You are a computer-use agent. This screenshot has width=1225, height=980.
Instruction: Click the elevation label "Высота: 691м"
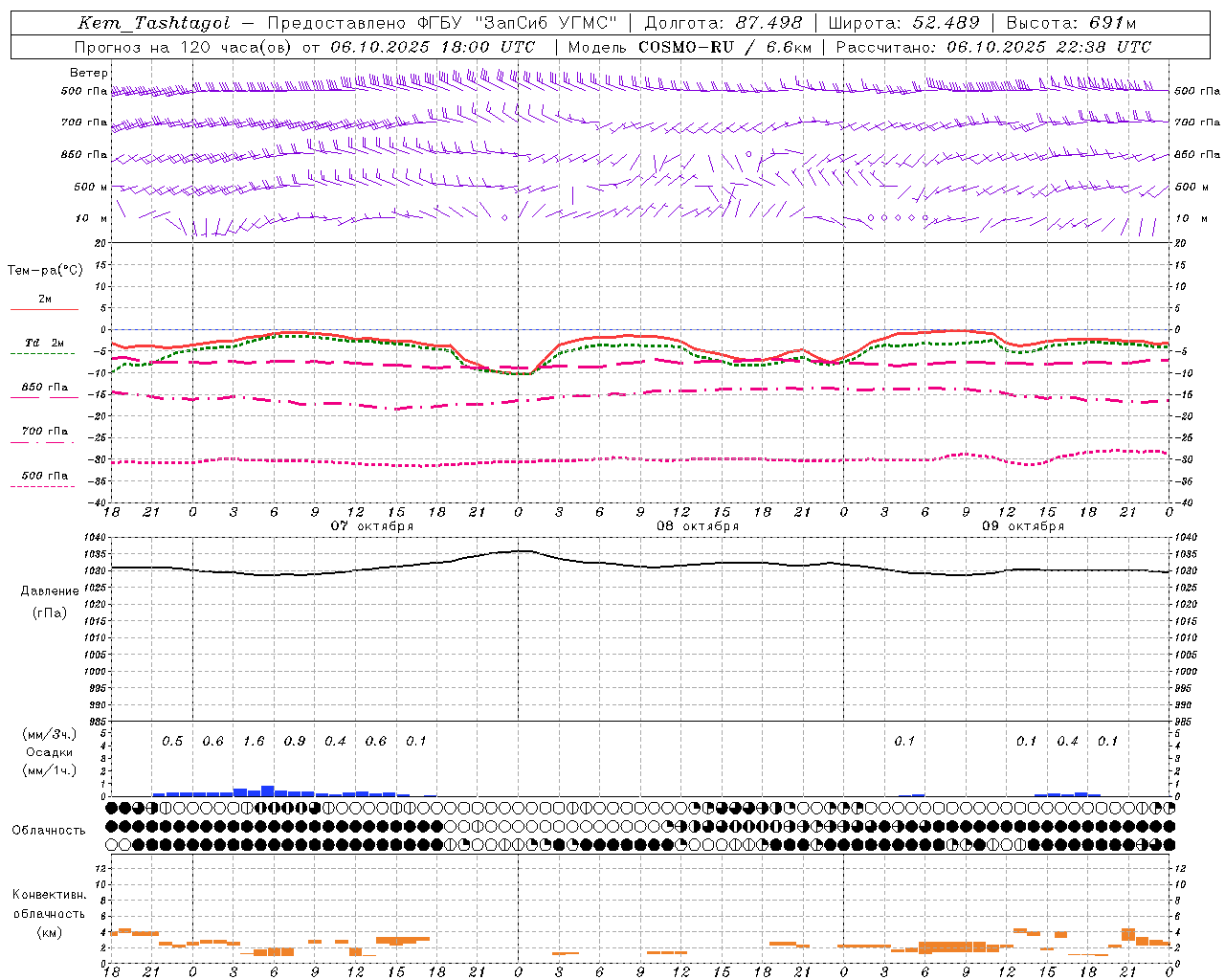coord(1071,23)
